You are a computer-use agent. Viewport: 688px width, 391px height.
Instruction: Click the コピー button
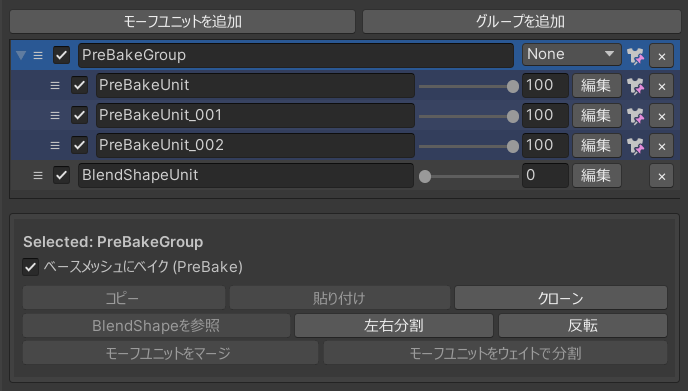(124, 298)
